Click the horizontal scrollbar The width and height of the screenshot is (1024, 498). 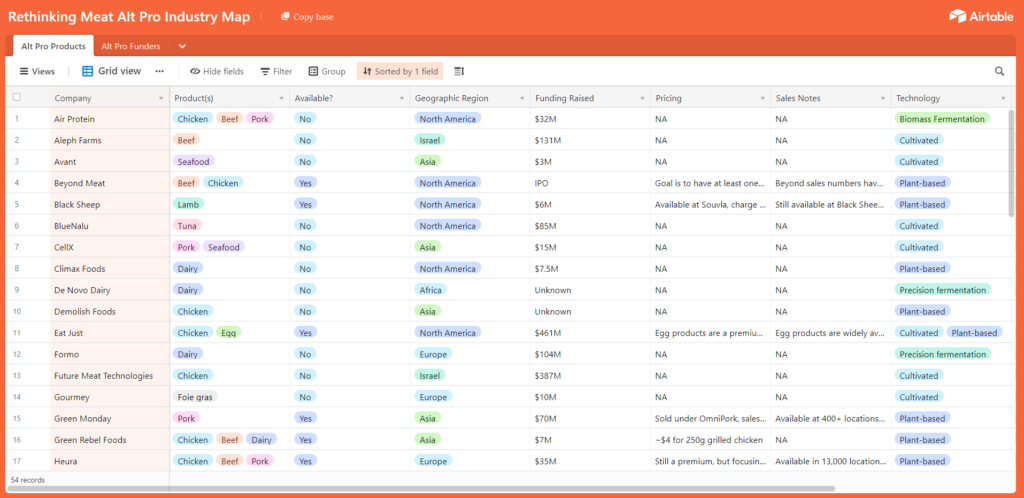(422, 488)
